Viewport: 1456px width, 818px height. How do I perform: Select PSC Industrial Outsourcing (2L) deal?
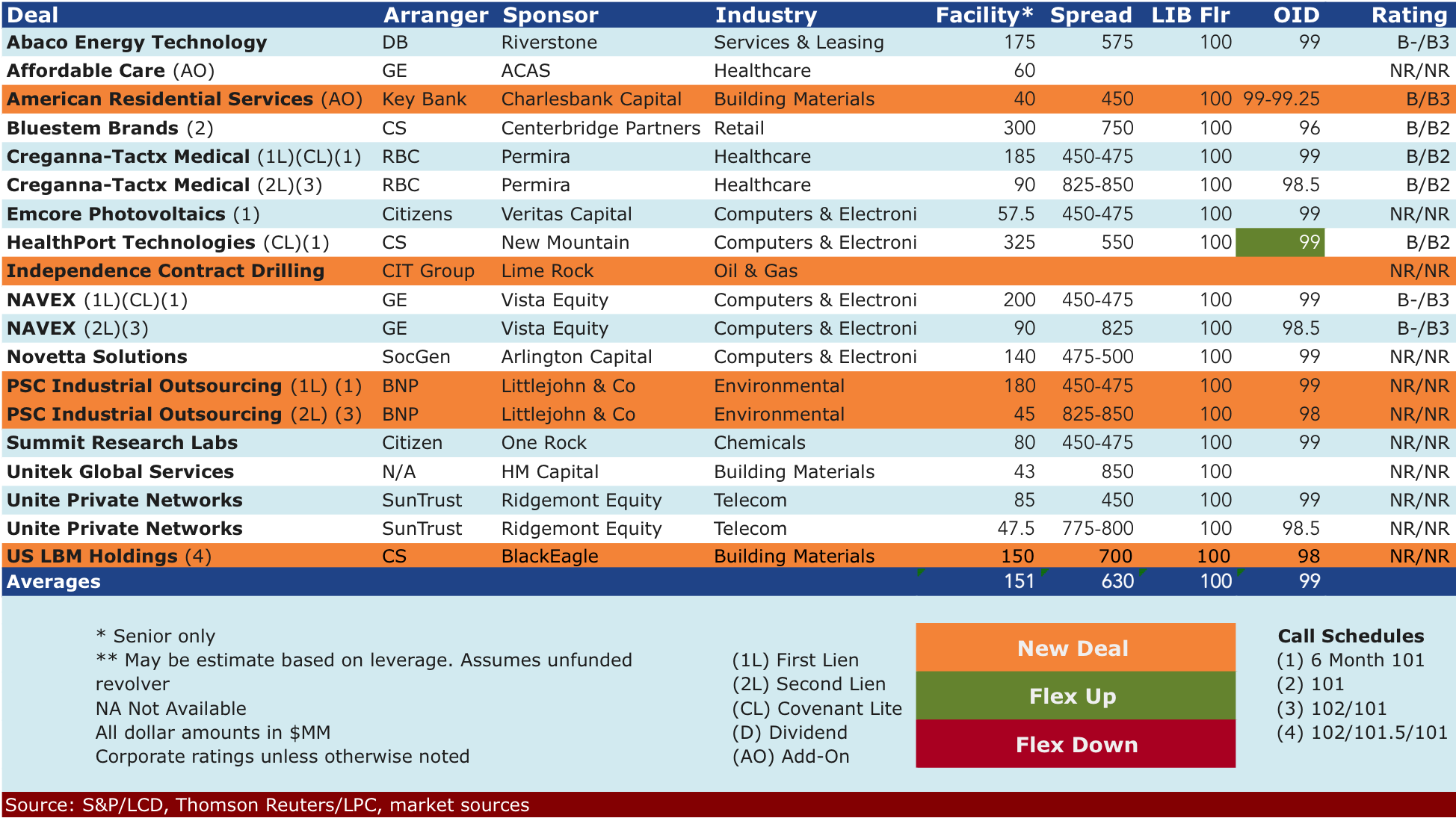[184, 415]
